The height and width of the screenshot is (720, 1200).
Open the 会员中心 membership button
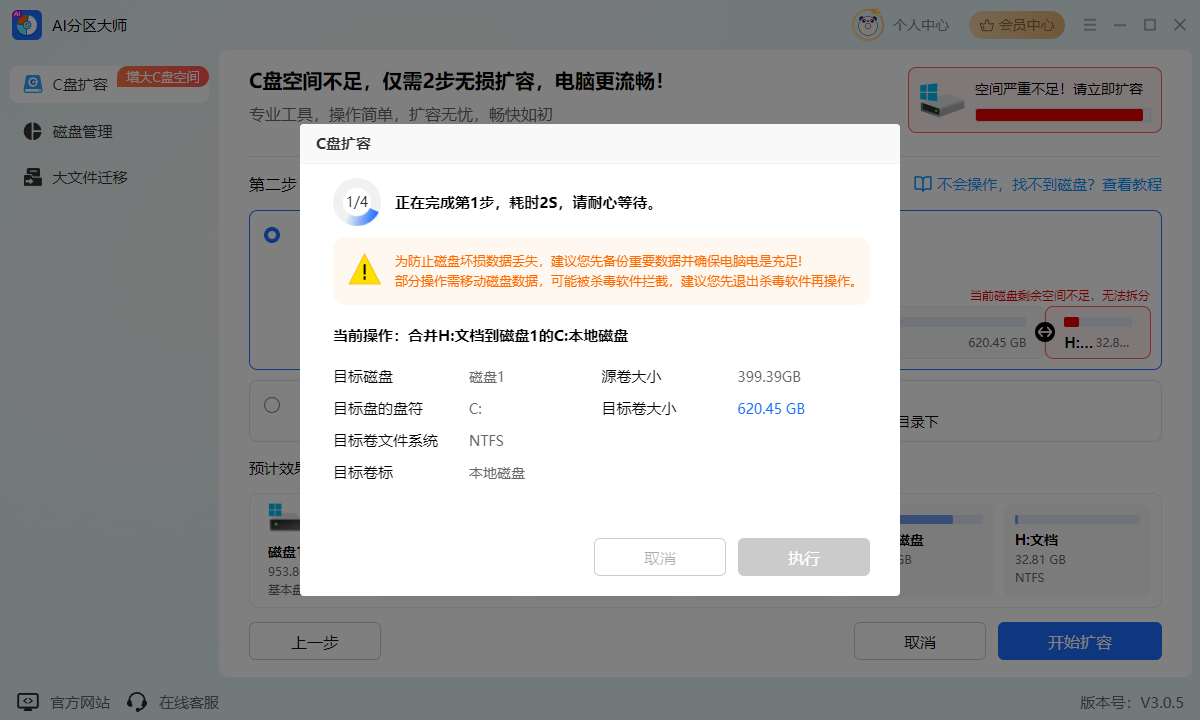point(1017,25)
